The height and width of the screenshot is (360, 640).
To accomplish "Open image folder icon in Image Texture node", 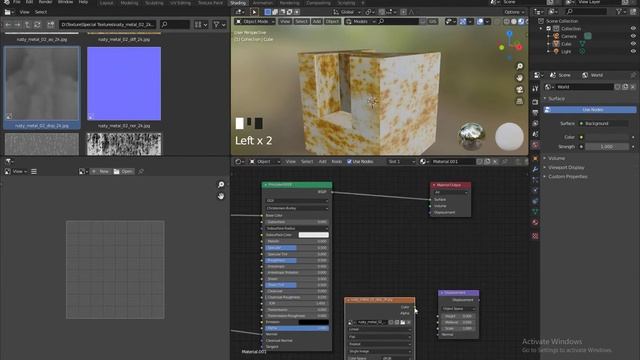I will point(402,322).
